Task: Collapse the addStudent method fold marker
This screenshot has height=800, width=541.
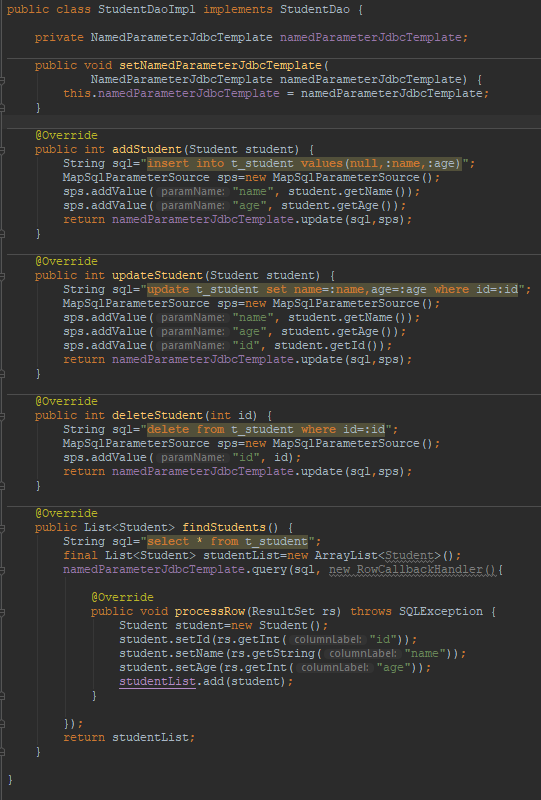Action: 2,149
